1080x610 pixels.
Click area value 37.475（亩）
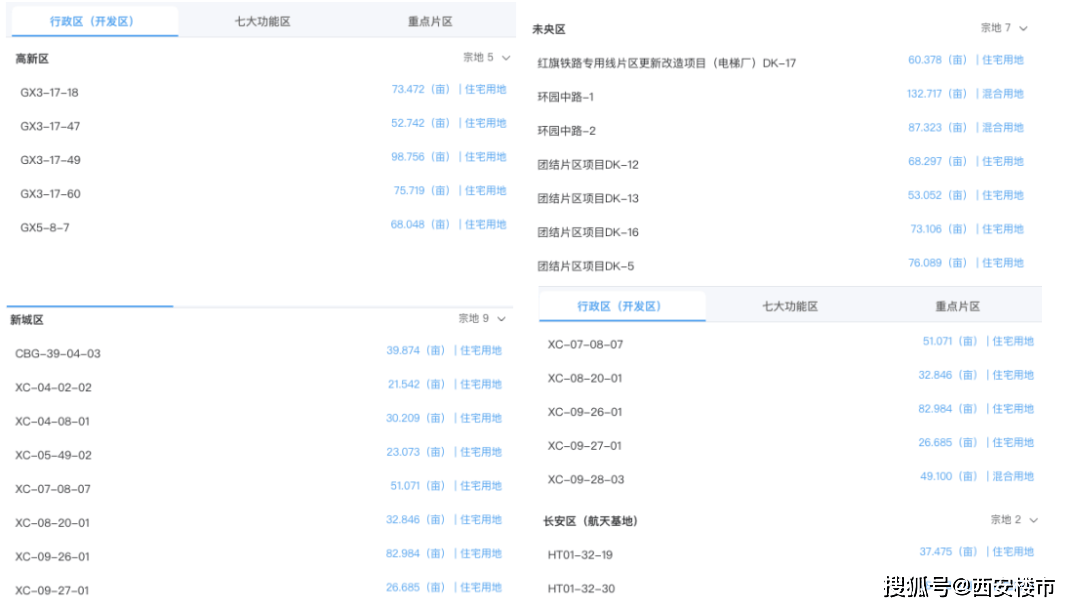click(x=948, y=551)
